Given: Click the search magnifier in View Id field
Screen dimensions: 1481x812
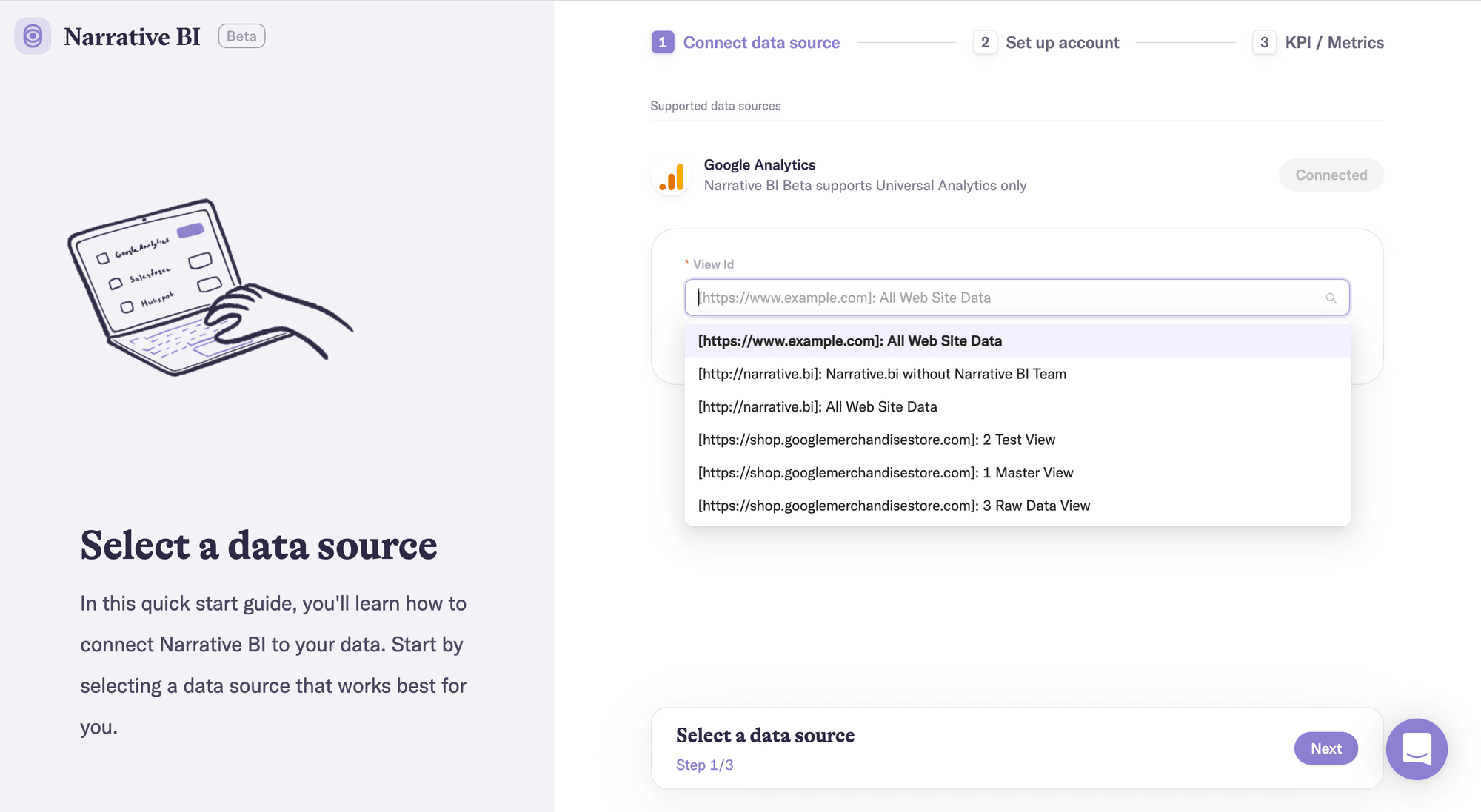Looking at the screenshot, I should (1331, 298).
